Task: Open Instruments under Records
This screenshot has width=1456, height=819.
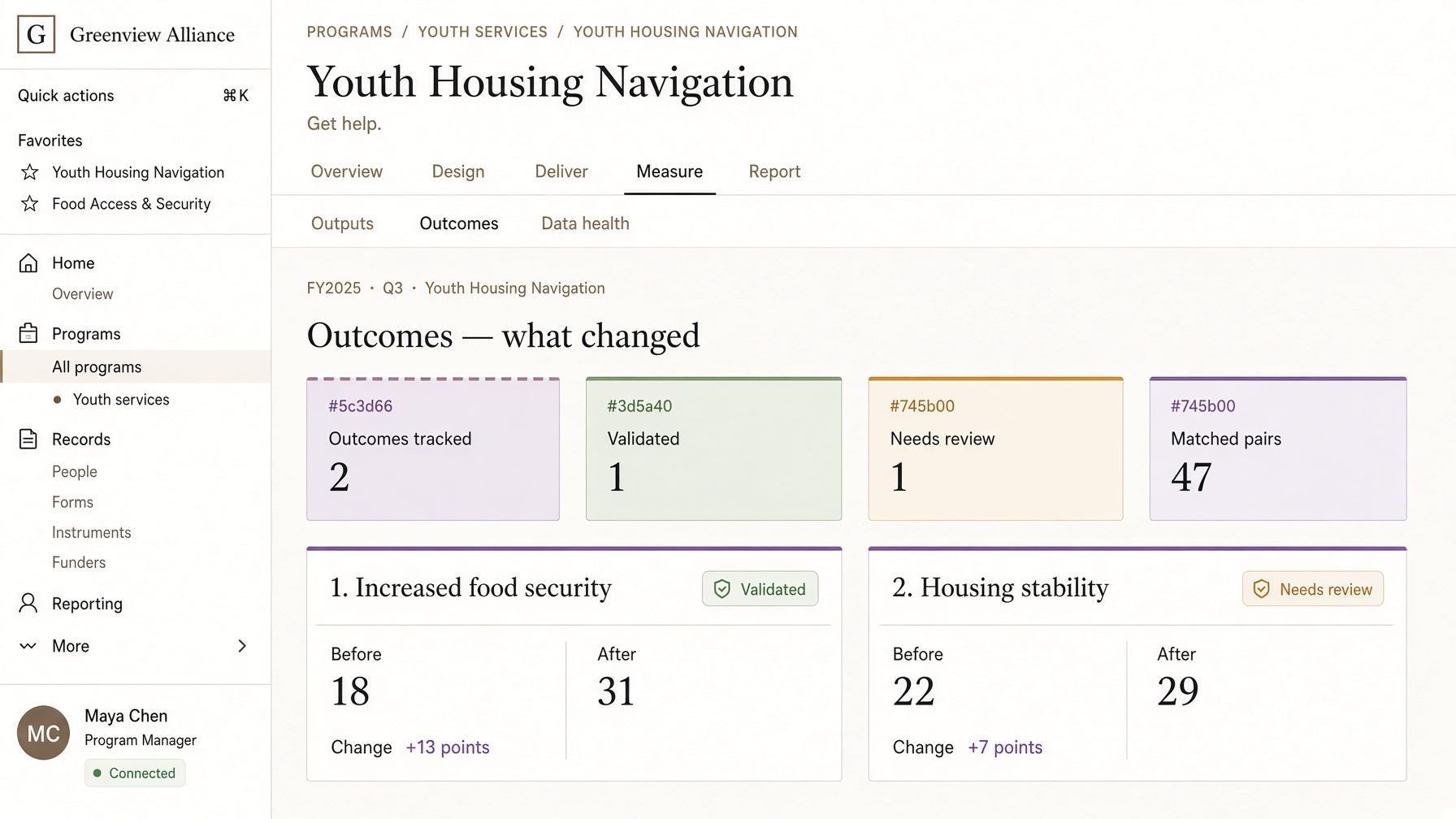Action: pos(92,533)
